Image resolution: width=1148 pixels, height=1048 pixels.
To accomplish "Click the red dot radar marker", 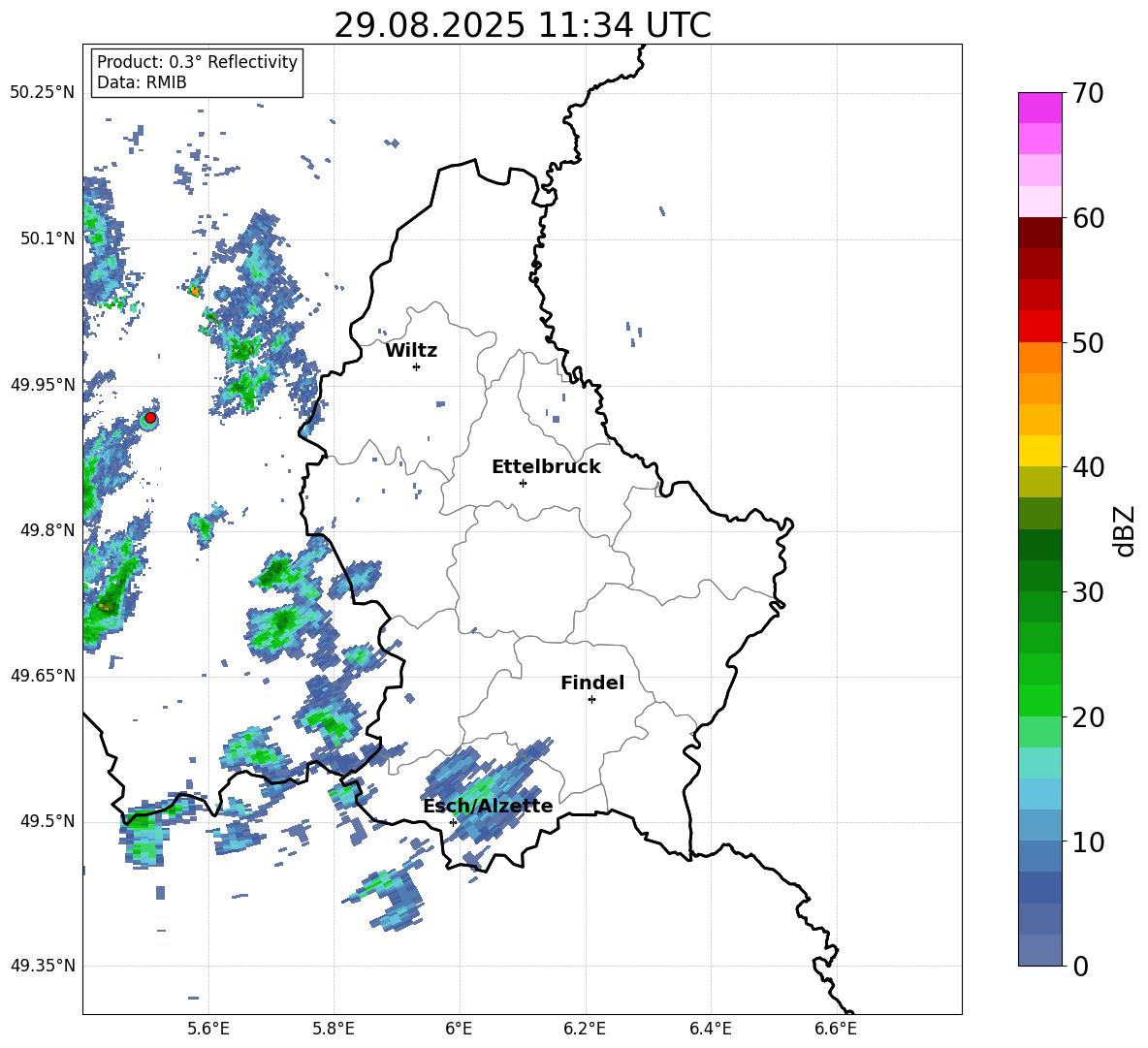I will [x=150, y=418].
